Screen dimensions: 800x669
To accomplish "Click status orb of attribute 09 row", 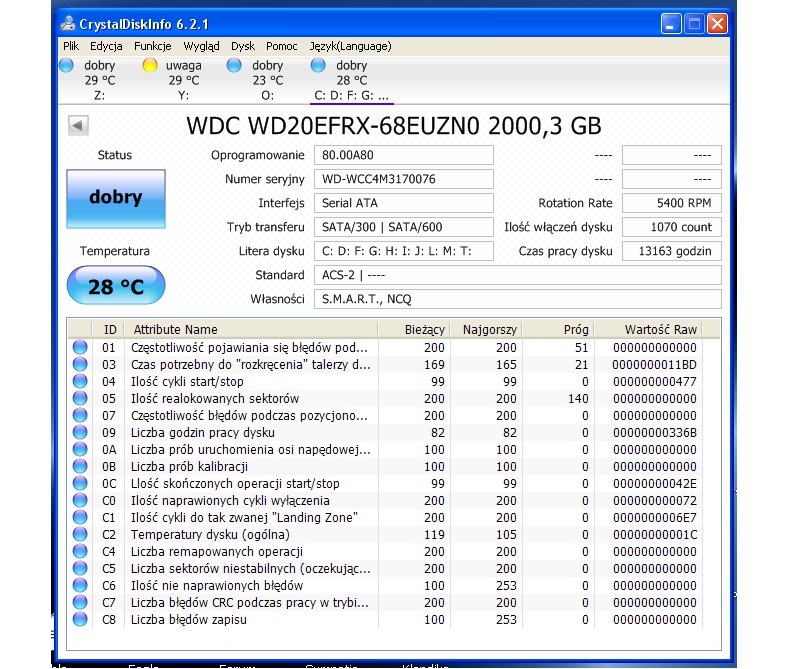I will [80, 432].
